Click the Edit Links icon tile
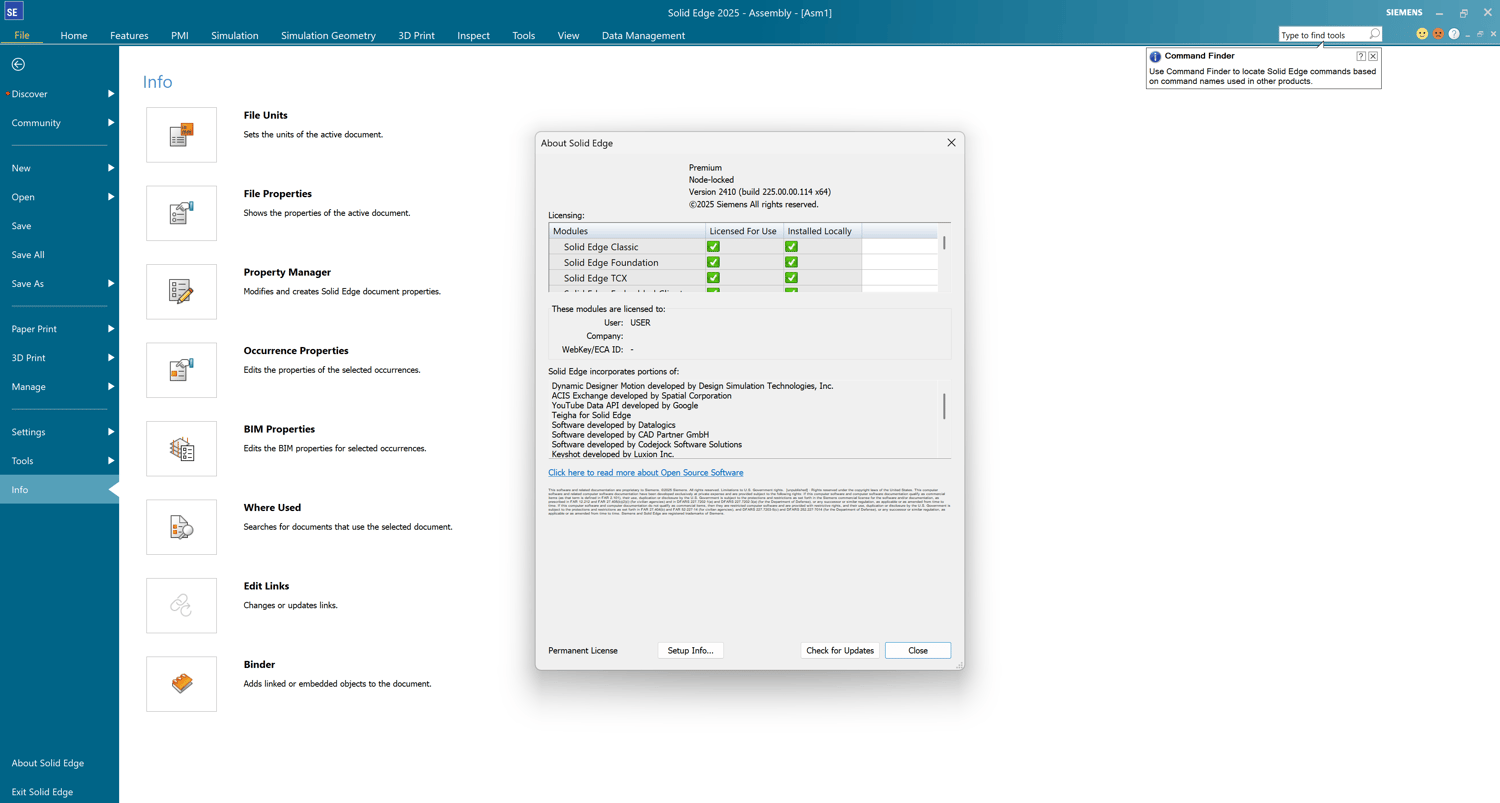The height and width of the screenshot is (803, 1500). pyautogui.click(x=181, y=605)
